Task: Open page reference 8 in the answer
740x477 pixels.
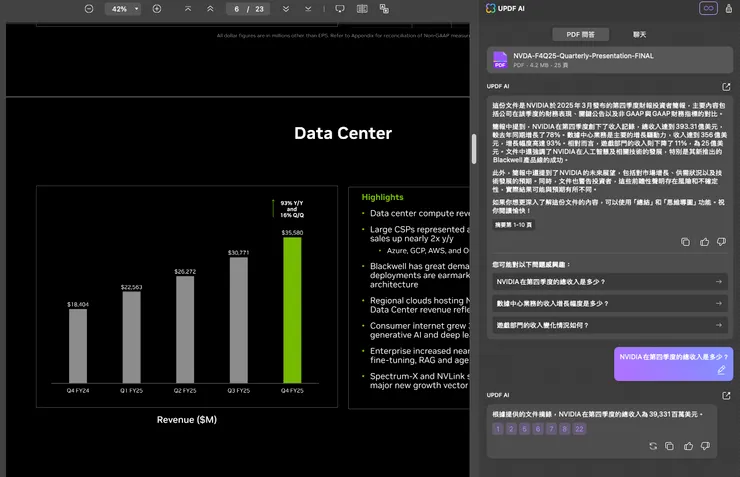Action: (x=564, y=429)
